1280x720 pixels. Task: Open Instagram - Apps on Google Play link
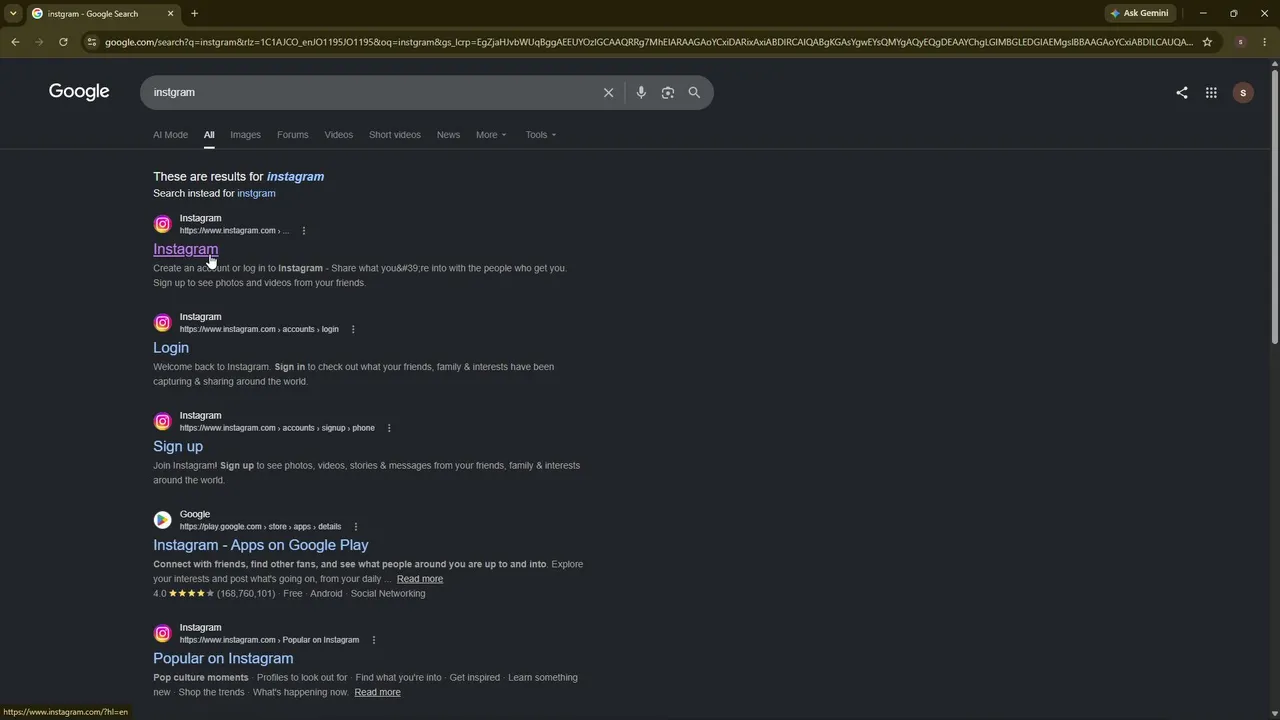pos(261,545)
